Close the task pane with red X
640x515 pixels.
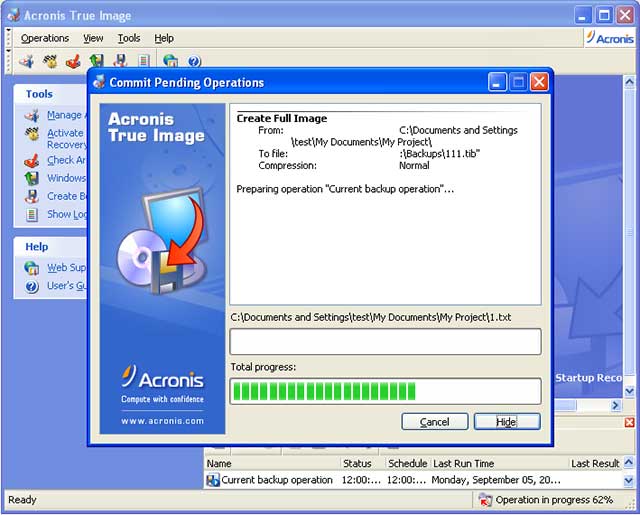pyautogui.click(x=629, y=423)
